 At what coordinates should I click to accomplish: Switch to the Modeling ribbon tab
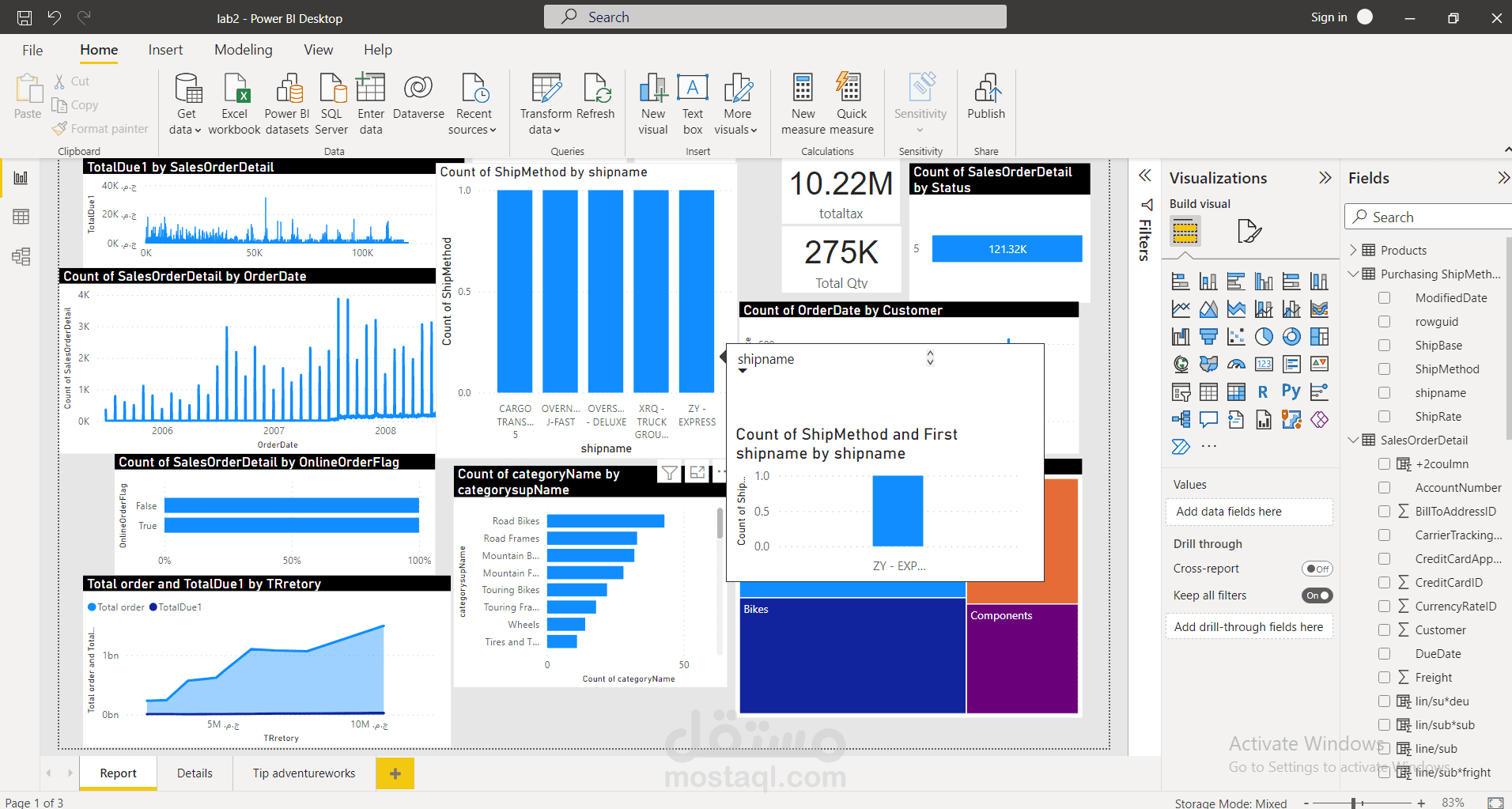click(x=243, y=49)
